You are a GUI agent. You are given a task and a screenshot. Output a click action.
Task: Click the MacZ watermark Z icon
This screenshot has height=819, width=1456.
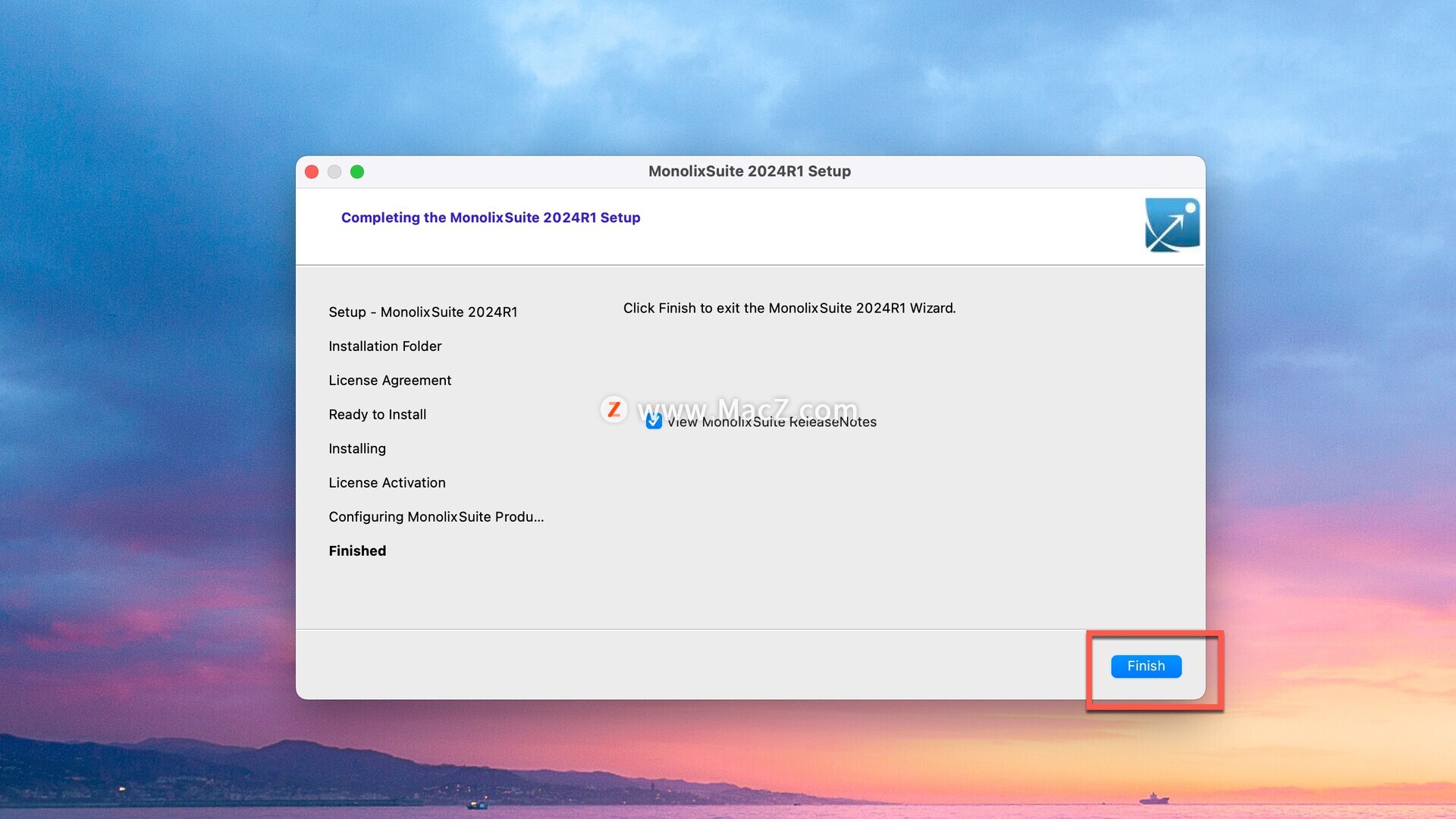pos(613,409)
